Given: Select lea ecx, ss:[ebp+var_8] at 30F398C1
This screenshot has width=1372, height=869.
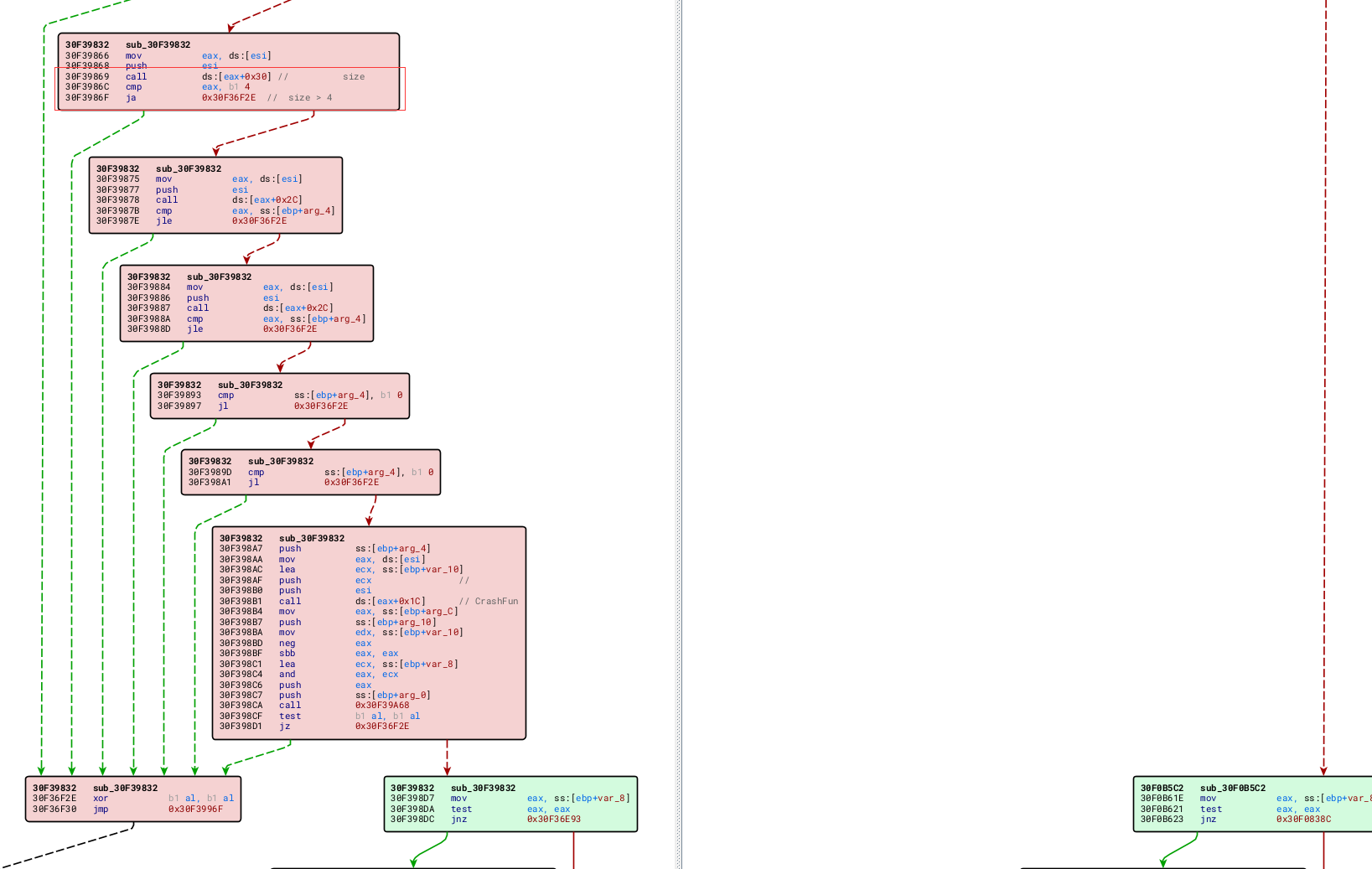Looking at the screenshot, I should 339,665.
